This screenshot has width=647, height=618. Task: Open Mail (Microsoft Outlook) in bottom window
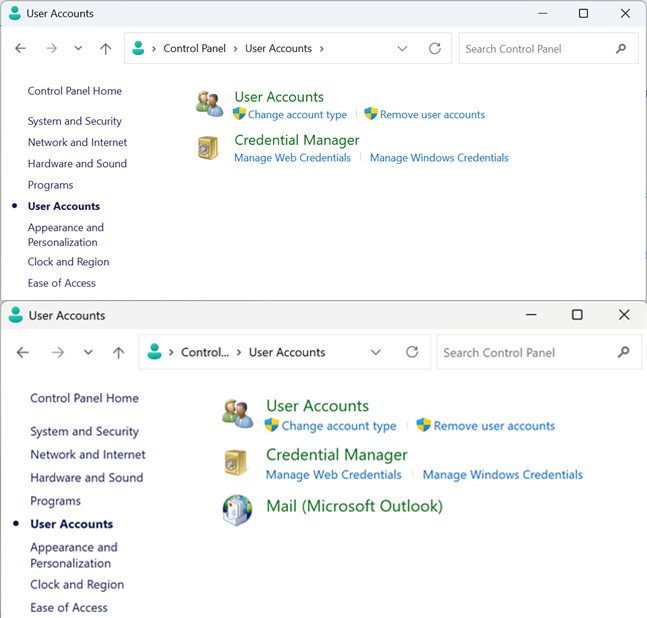[x=354, y=506]
